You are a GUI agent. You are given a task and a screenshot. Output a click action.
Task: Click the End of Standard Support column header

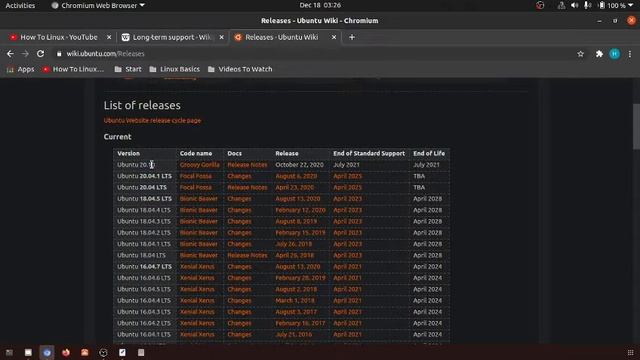point(369,153)
